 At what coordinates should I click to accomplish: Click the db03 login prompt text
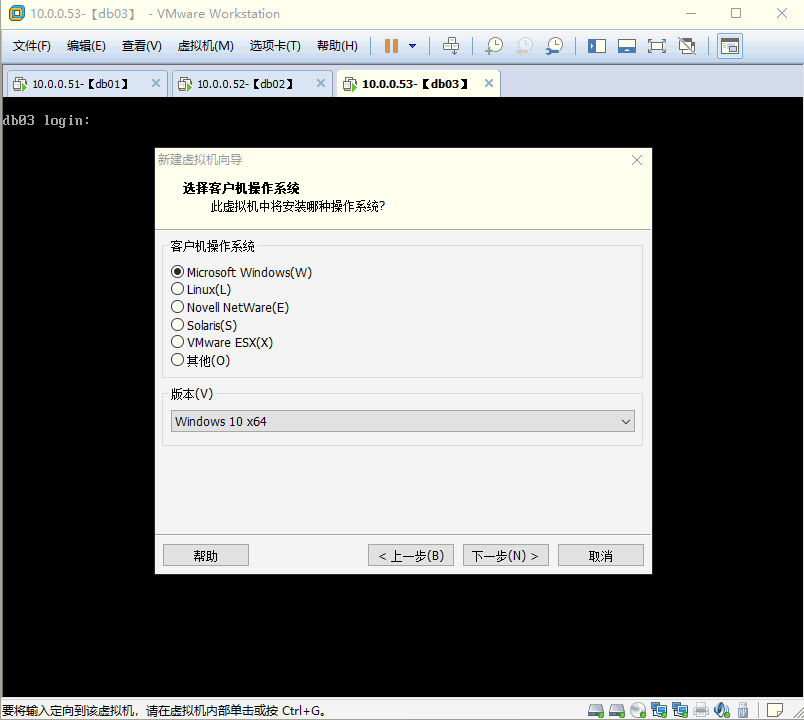pos(46,121)
